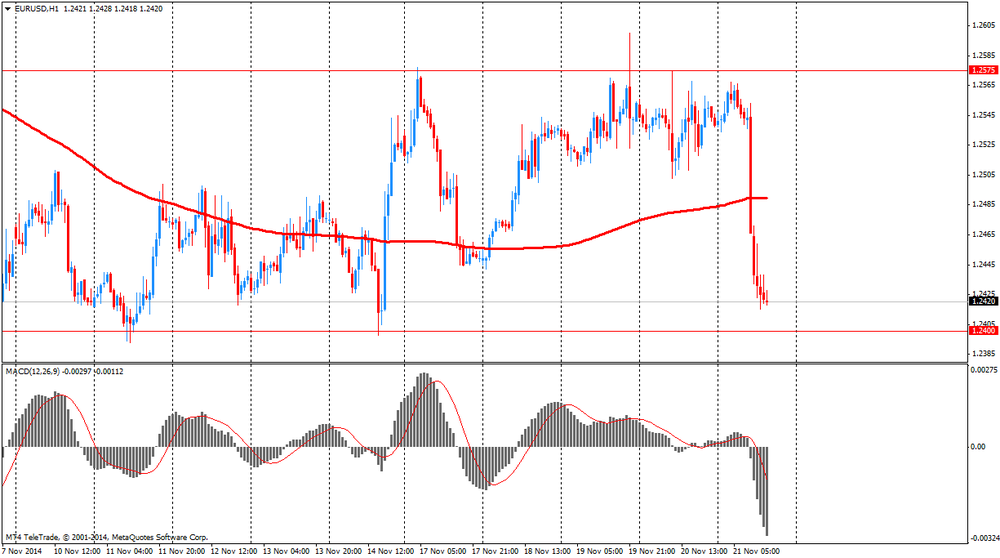Click the 18 Nov 13:00 time label

(x=547, y=551)
